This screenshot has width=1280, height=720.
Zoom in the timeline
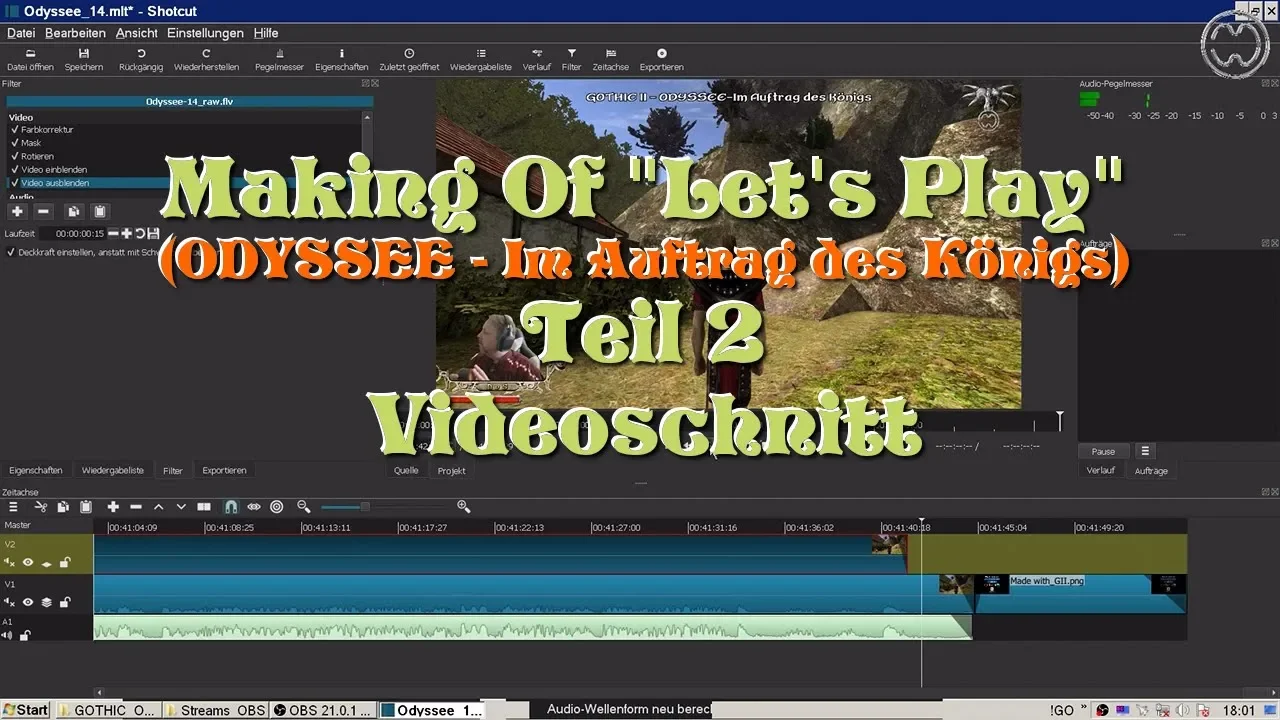click(x=463, y=507)
